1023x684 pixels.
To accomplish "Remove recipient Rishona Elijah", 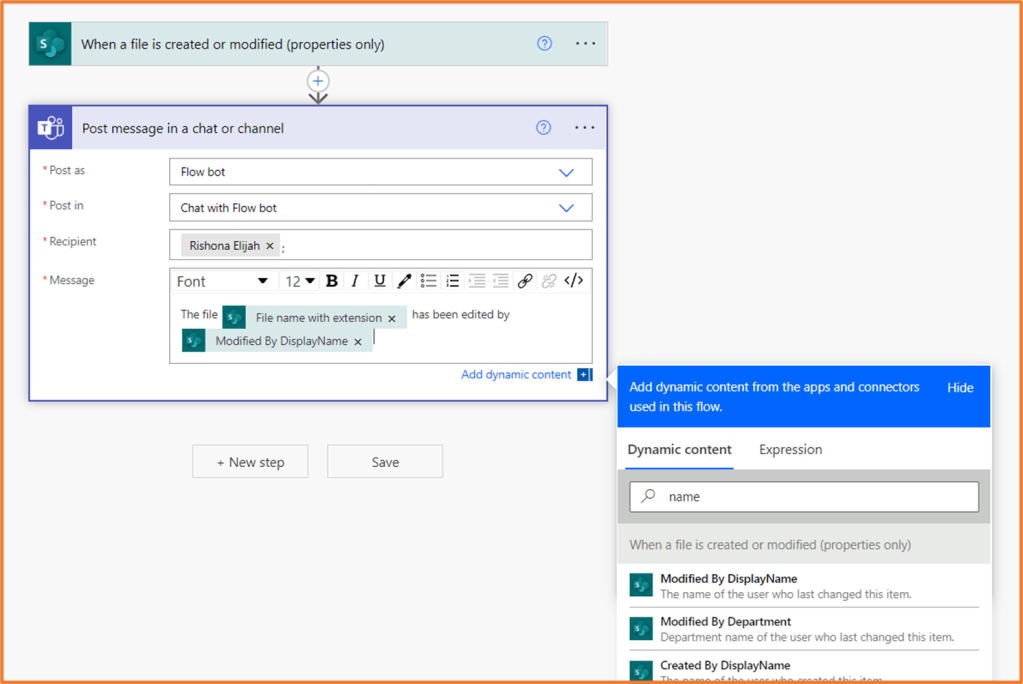I will [270, 246].
